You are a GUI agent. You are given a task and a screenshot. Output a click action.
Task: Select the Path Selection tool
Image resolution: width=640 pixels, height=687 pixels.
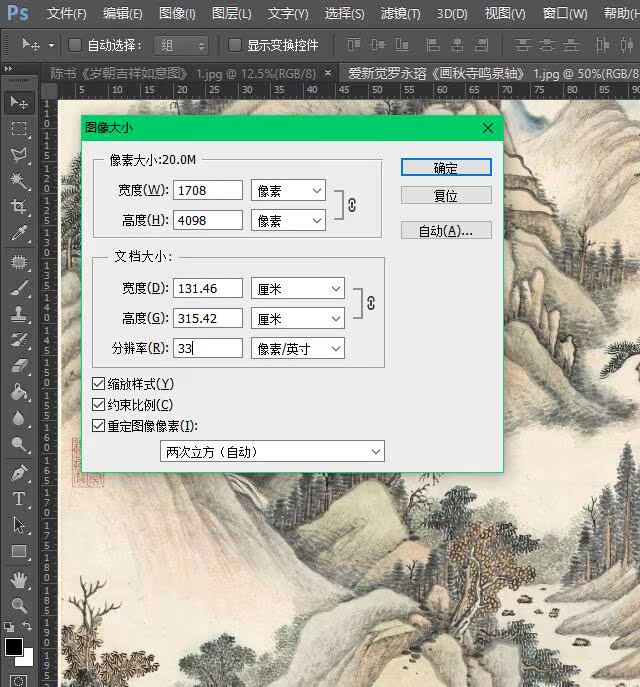click(x=19, y=524)
